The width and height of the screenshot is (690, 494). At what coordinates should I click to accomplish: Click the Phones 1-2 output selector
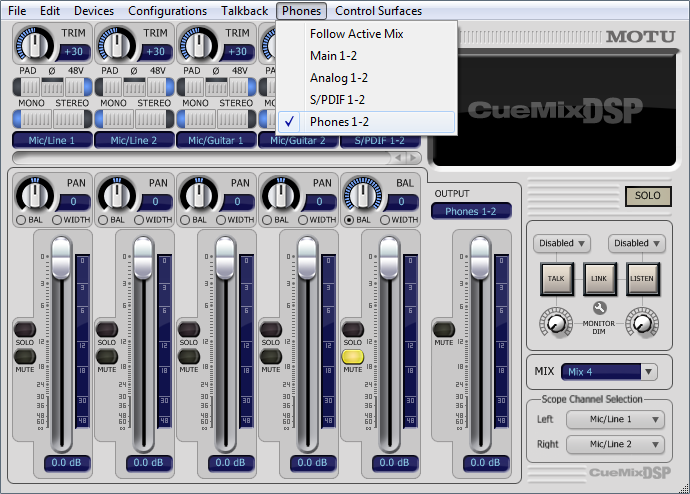point(471,212)
